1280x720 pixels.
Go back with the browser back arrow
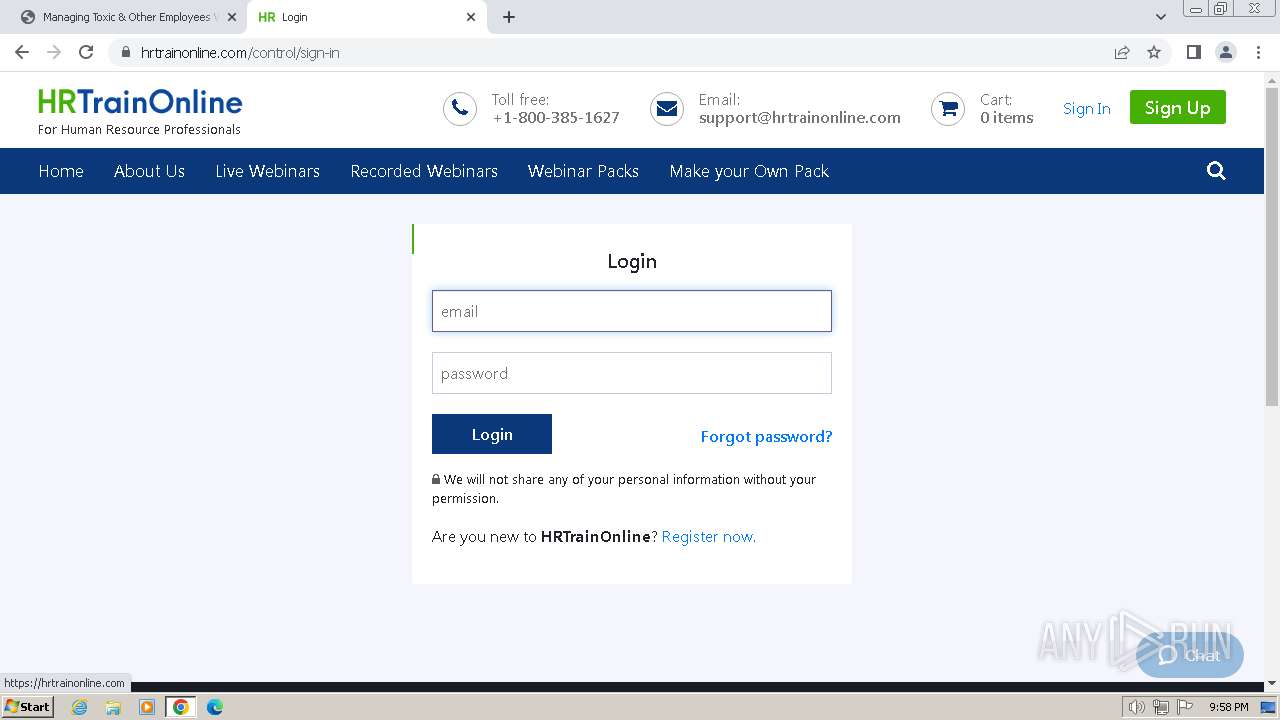tap(22, 52)
